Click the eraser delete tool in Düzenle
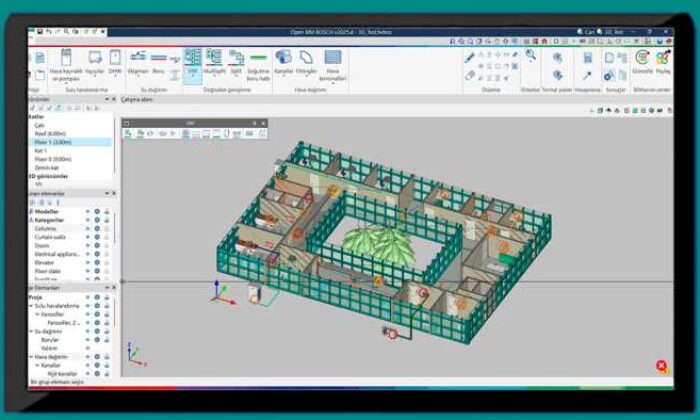Image resolution: width=700 pixels, height=420 pixels. [470, 75]
